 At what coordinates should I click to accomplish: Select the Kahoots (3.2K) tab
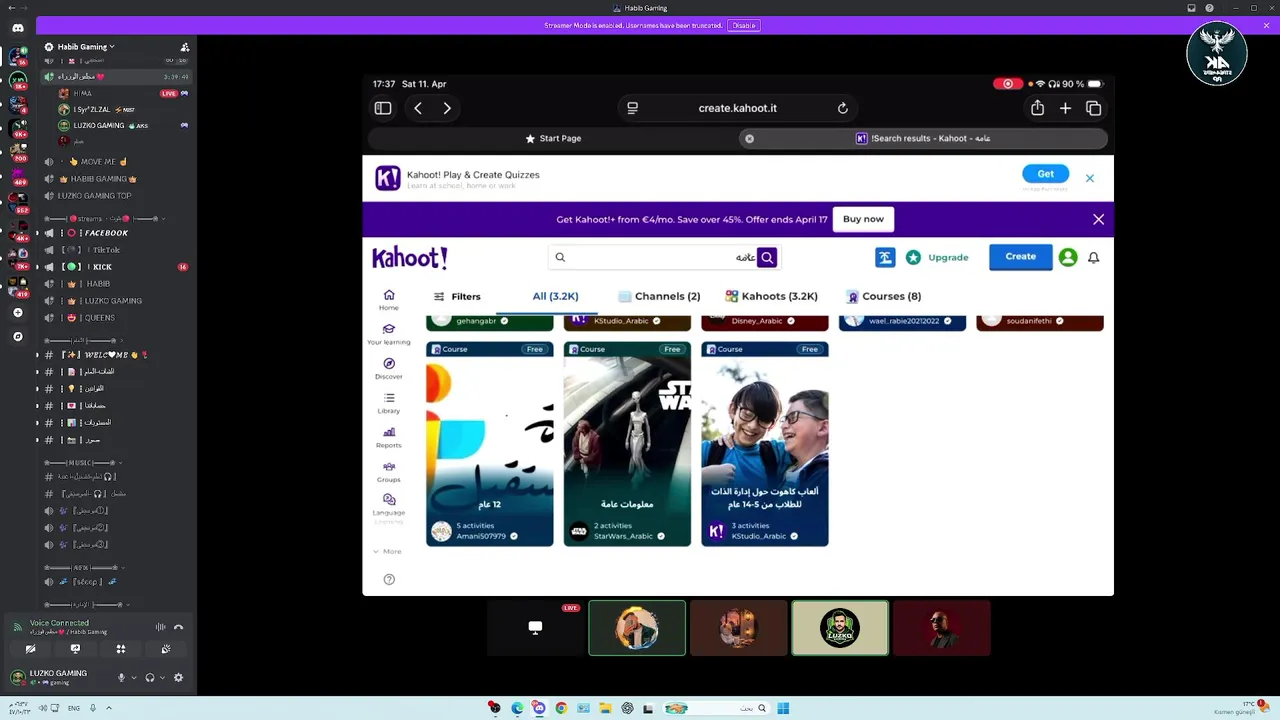[771, 296]
